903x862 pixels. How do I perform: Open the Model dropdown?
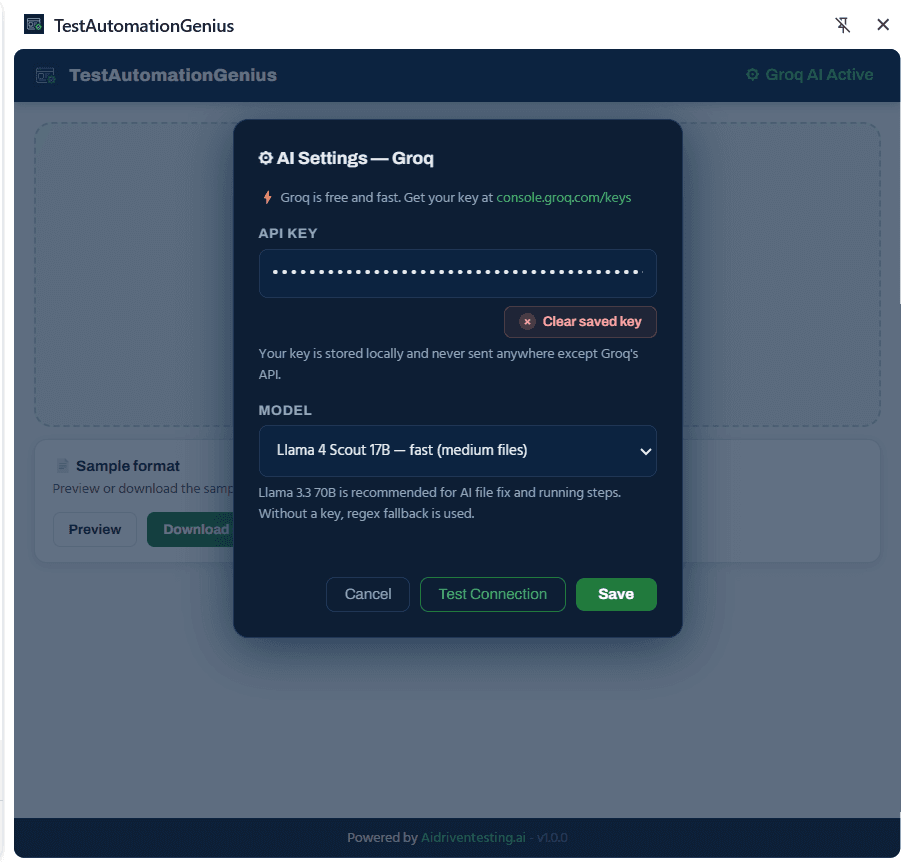[457, 450]
